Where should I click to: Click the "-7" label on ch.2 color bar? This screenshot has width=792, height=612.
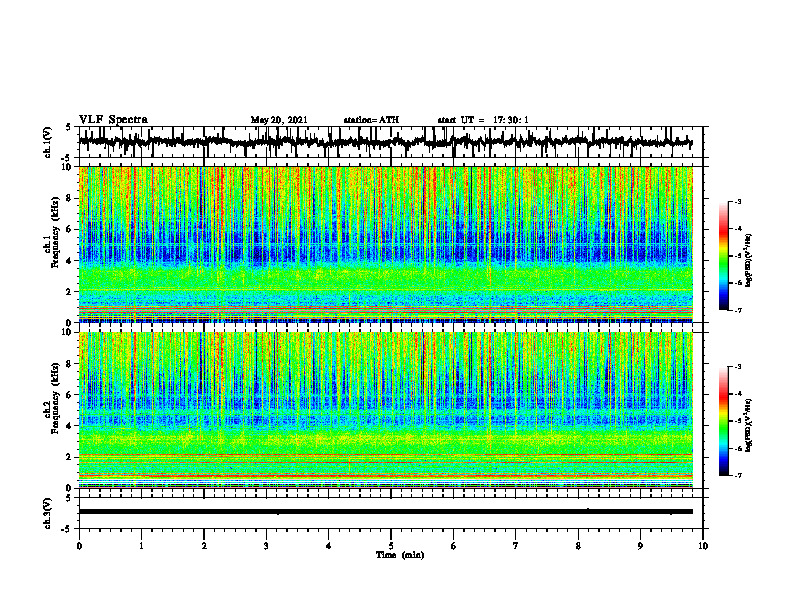coord(737,476)
